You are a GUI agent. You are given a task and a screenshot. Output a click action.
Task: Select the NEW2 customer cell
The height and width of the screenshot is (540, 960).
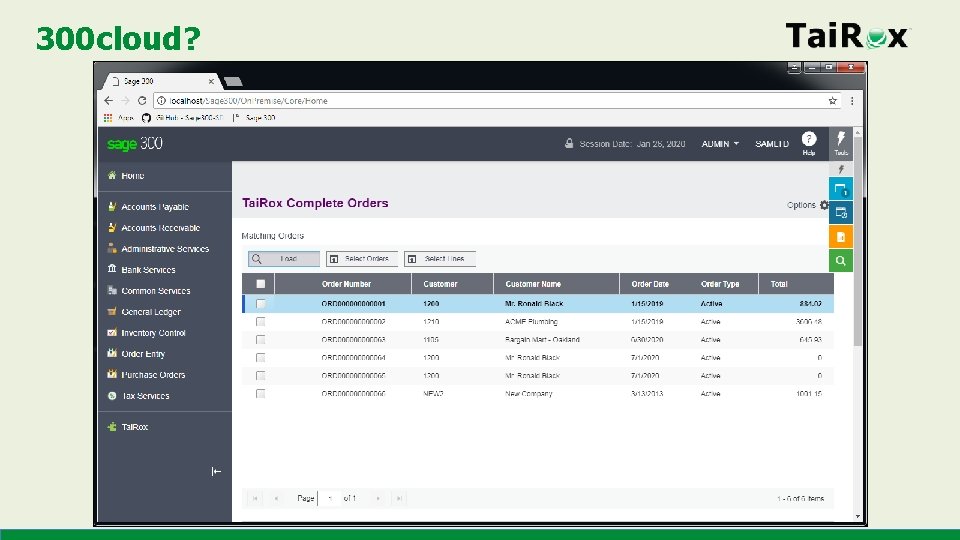pos(433,394)
